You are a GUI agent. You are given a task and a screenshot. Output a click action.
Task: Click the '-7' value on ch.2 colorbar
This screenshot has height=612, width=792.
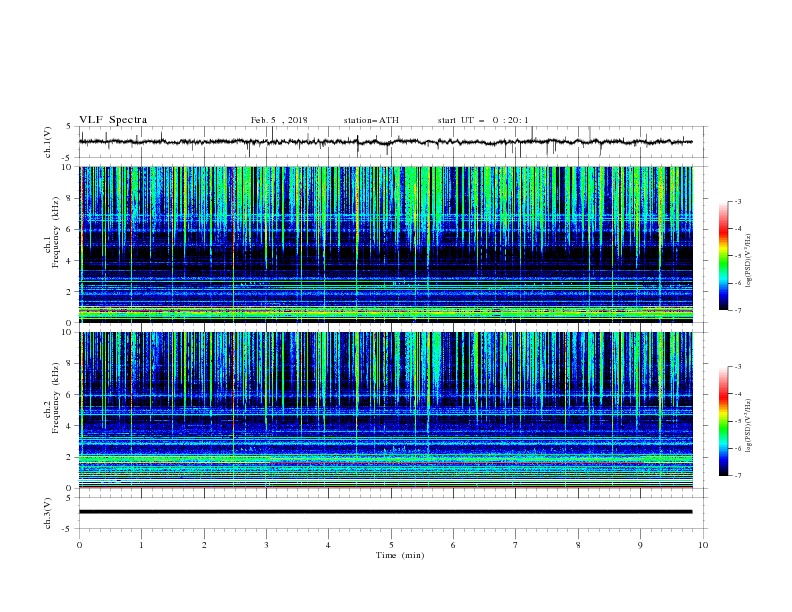737,476
